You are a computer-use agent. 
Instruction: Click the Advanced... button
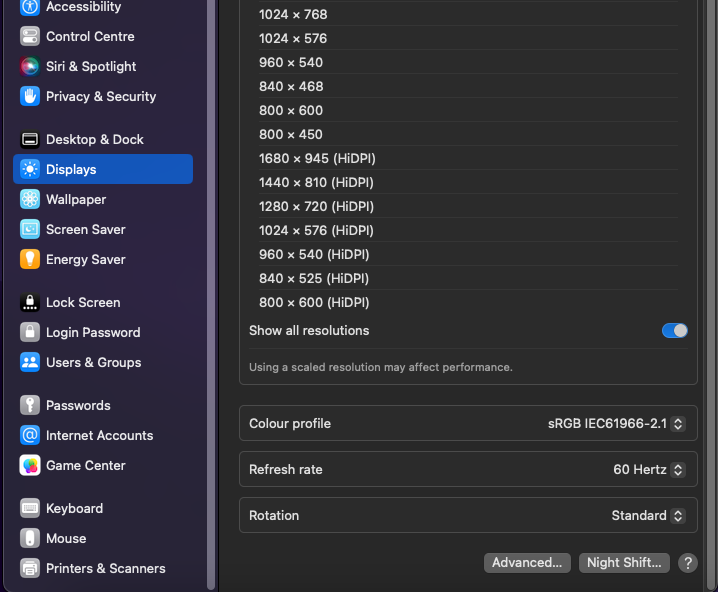pyautogui.click(x=527, y=562)
